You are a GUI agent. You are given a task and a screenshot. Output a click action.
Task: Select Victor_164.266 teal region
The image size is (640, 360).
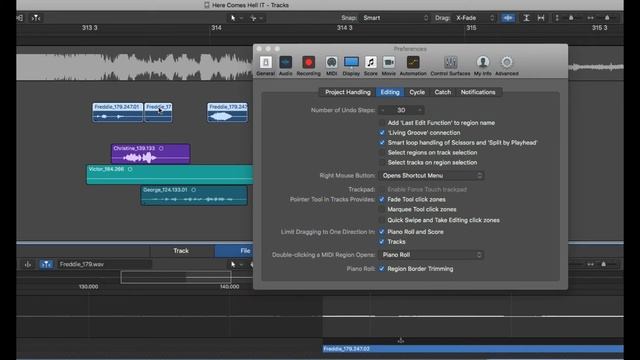tap(169, 174)
